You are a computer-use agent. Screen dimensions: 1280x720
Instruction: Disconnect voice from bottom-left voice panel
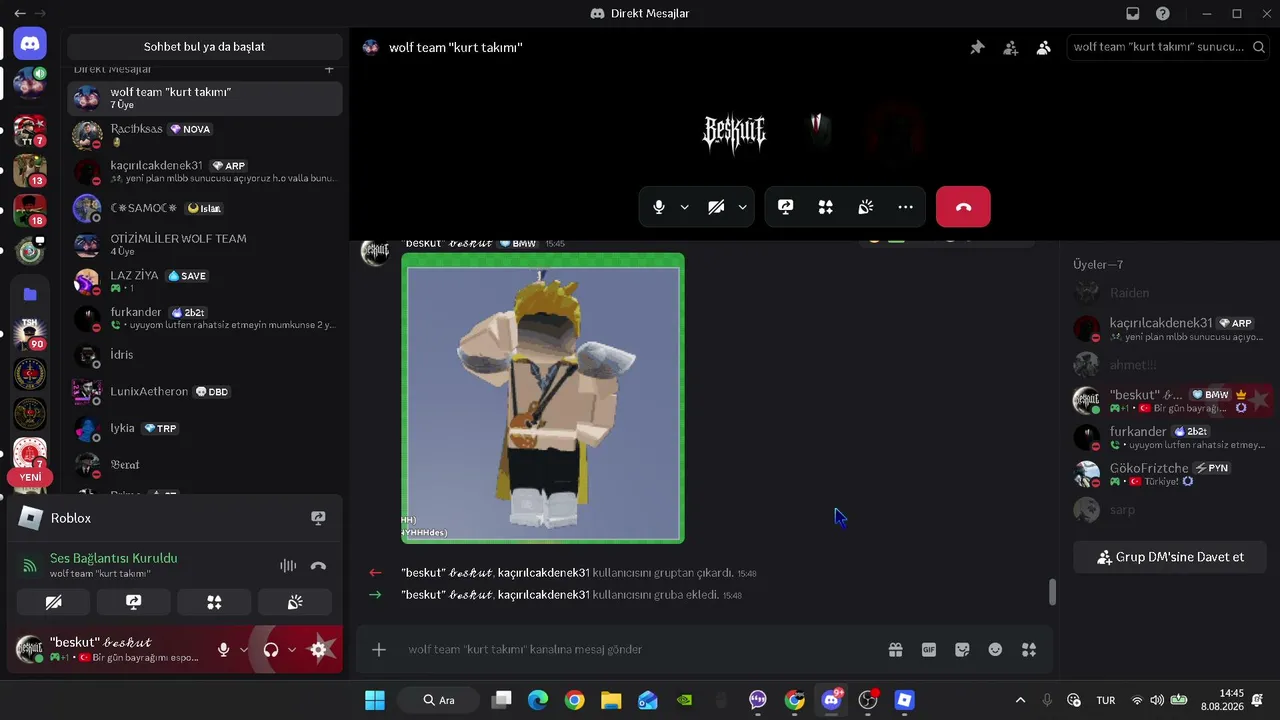(x=318, y=566)
